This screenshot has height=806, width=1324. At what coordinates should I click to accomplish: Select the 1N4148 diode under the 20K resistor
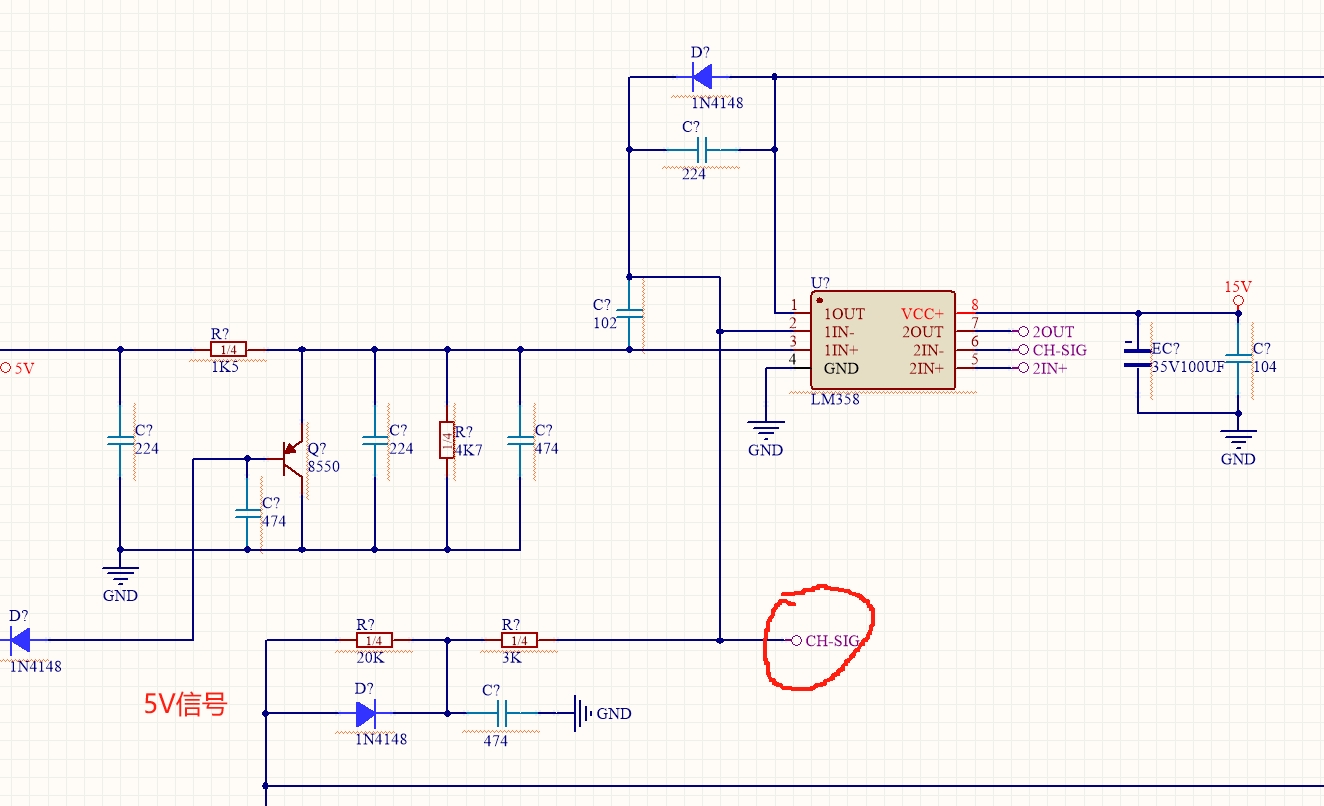[366, 713]
